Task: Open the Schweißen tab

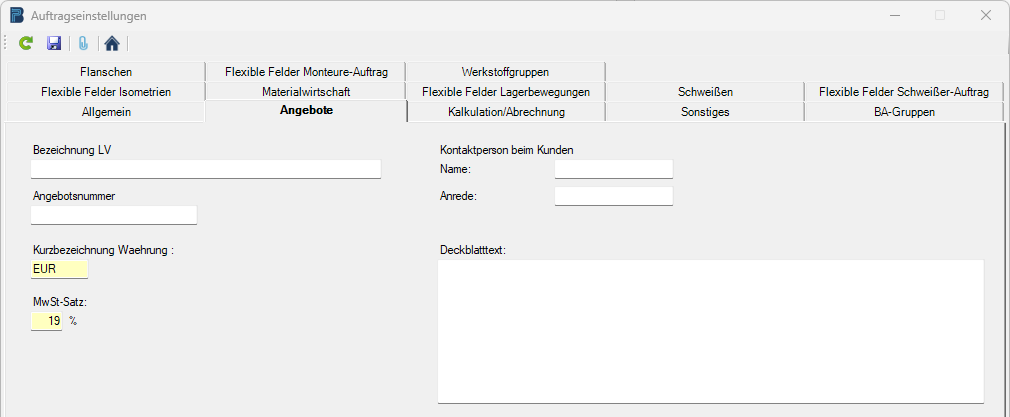Action: [705, 92]
